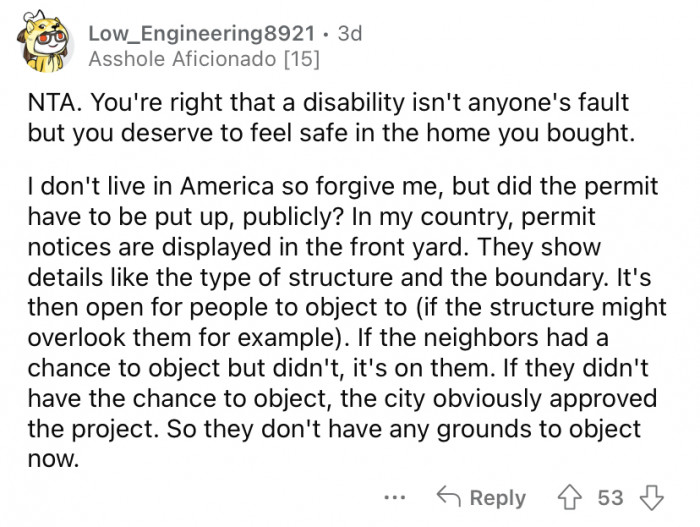Screen dimensions: 700x527
Task: Click the 3d comment timestamp
Action: pos(350,33)
